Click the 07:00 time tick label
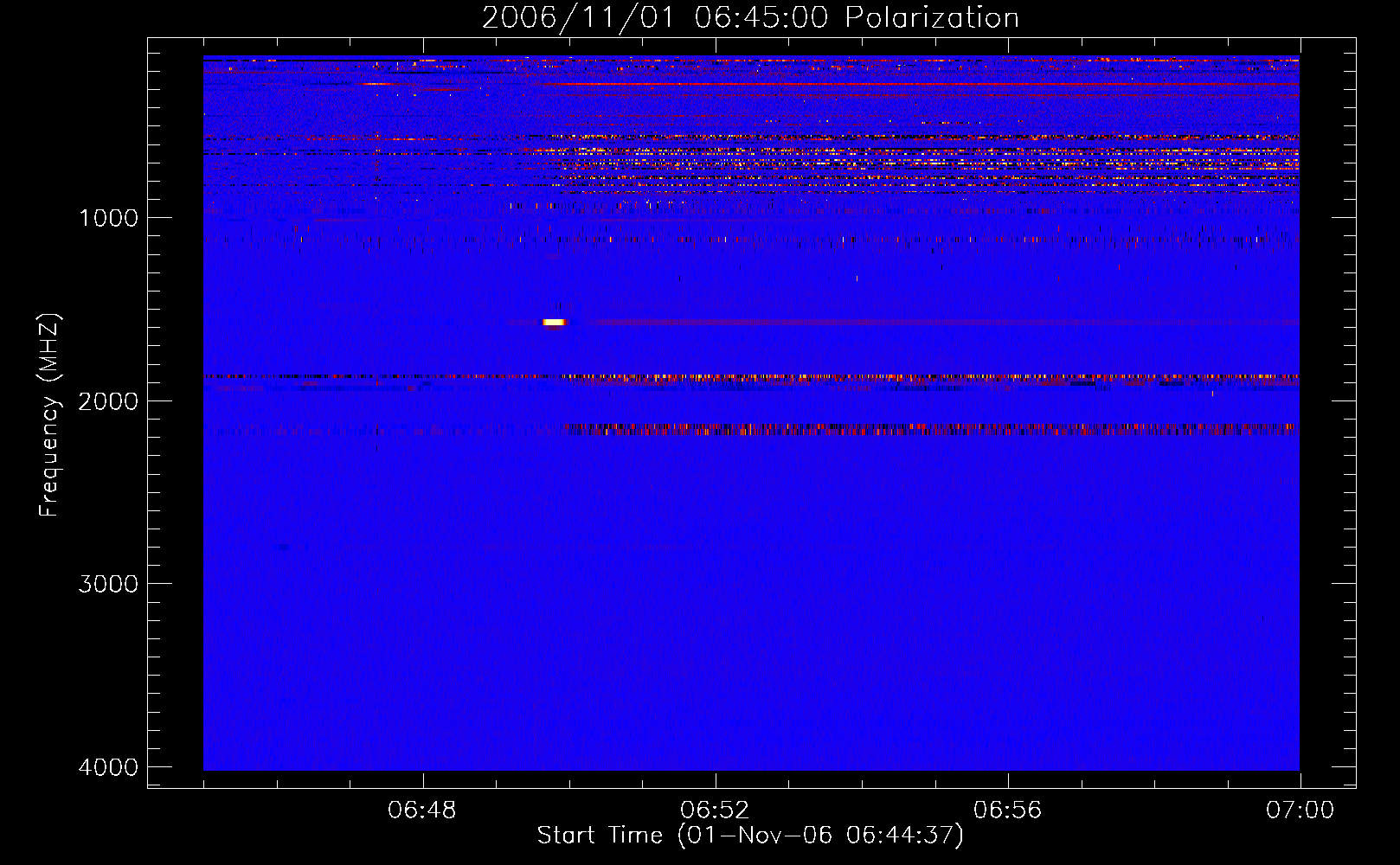Viewport: 1400px width, 865px height. [1300, 811]
